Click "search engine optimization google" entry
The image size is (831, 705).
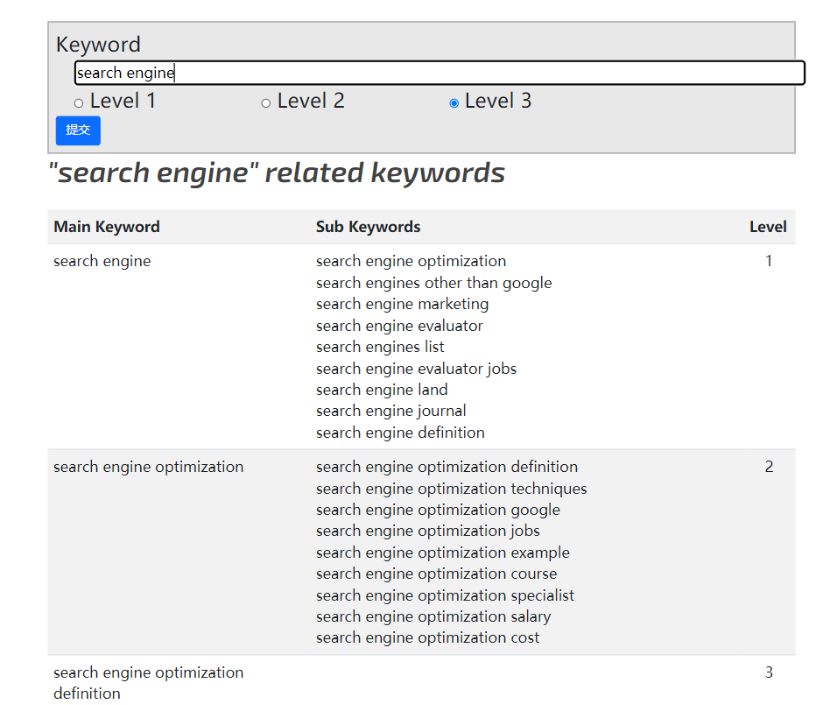(x=438, y=510)
